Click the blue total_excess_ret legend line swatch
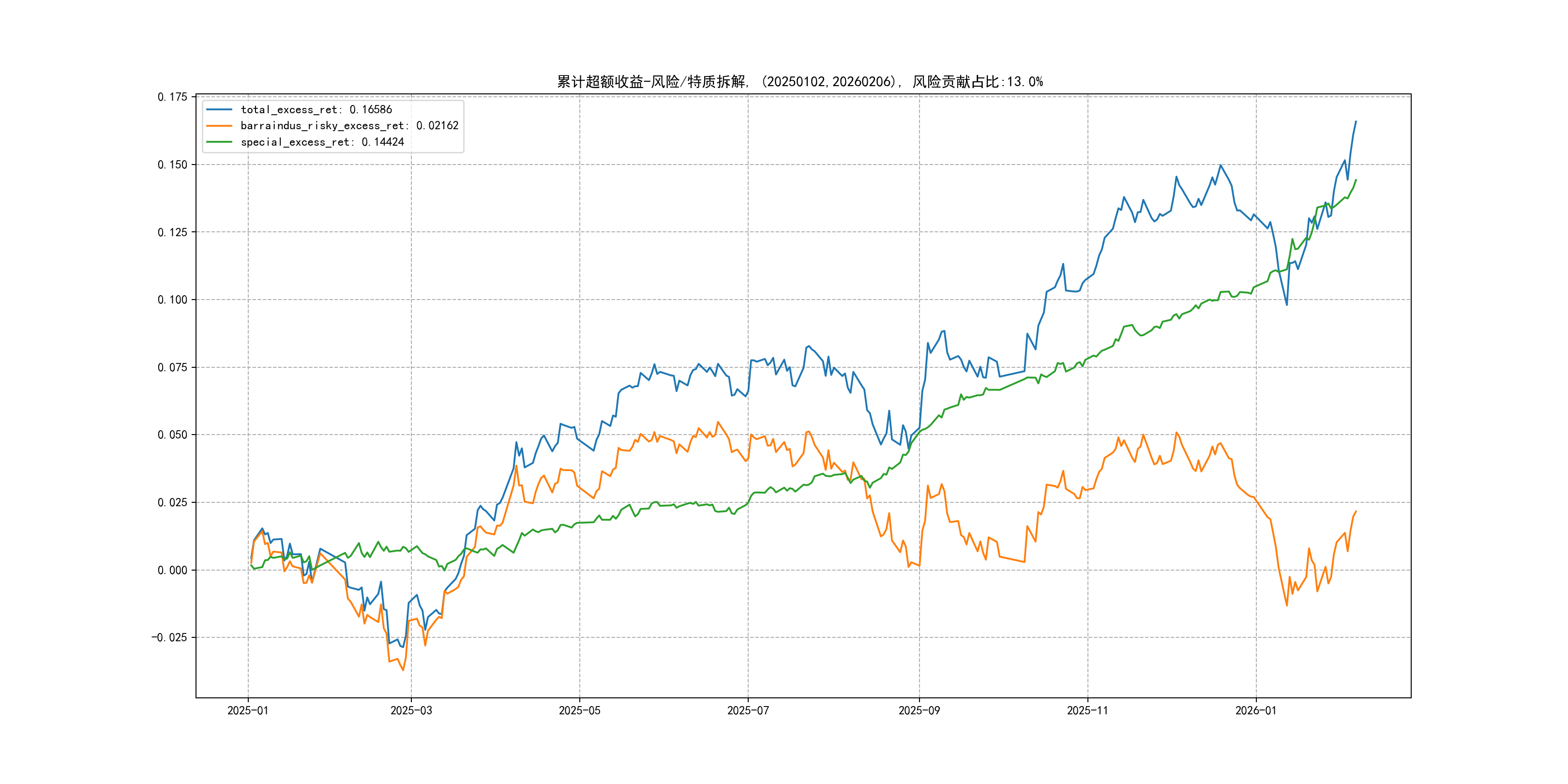This screenshot has height=784, width=1568. [x=219, y=109]
